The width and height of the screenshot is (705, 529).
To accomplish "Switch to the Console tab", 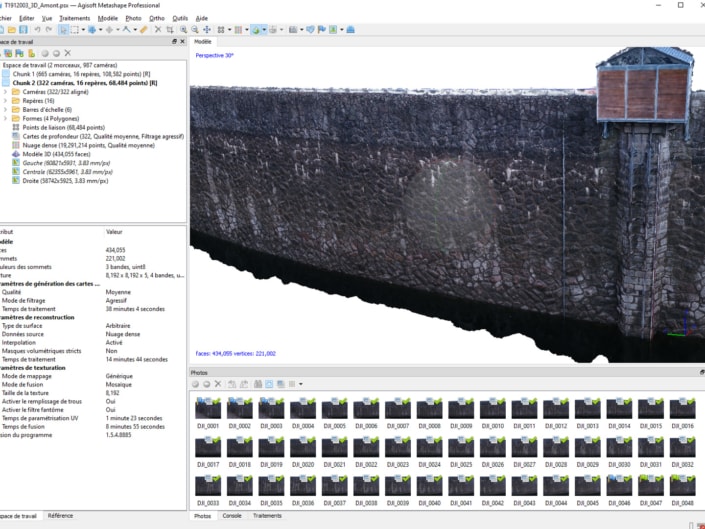I will [232, 516].
